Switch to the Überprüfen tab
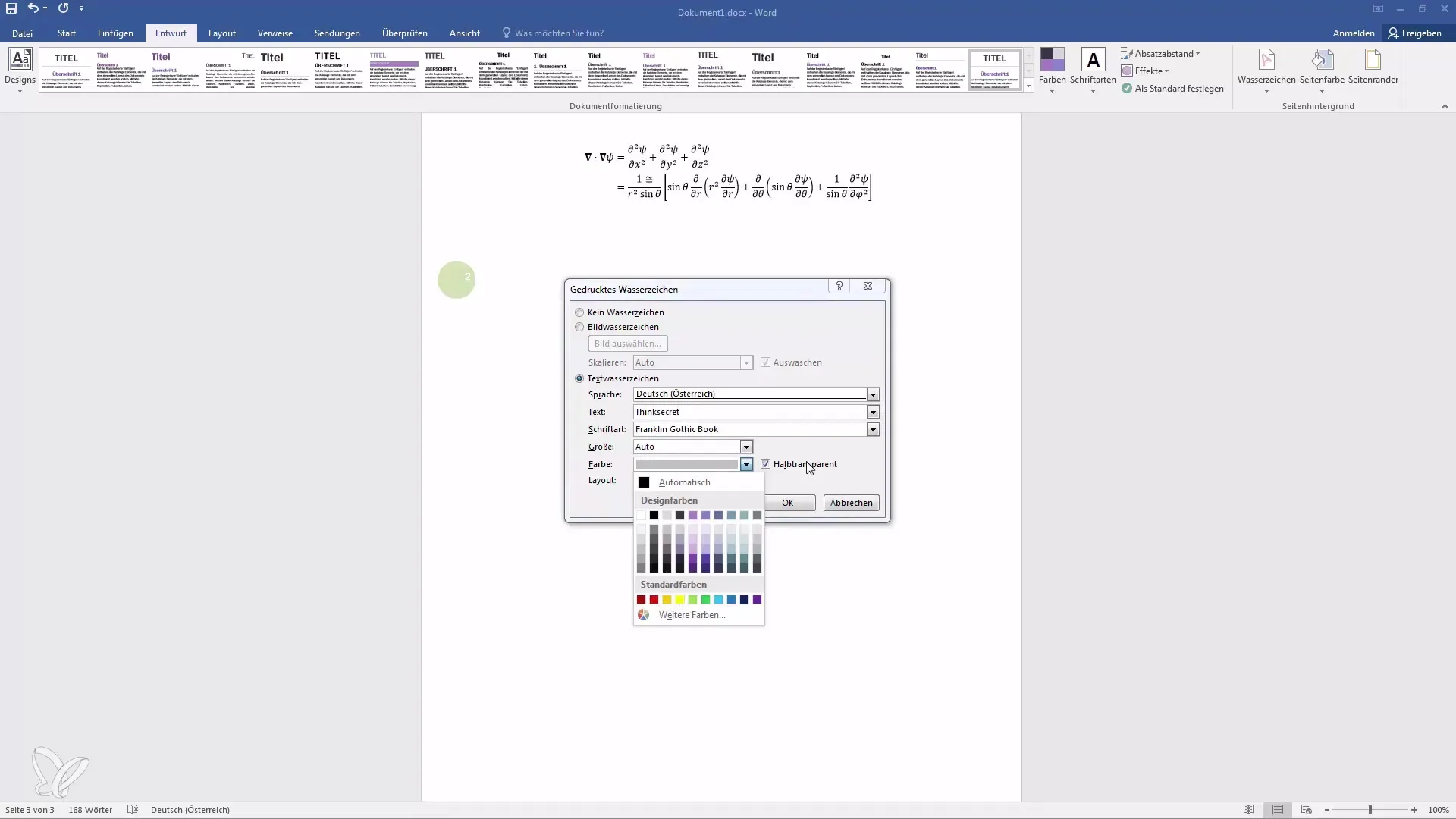Screen dimensions: 1456x819 [405, 33]
